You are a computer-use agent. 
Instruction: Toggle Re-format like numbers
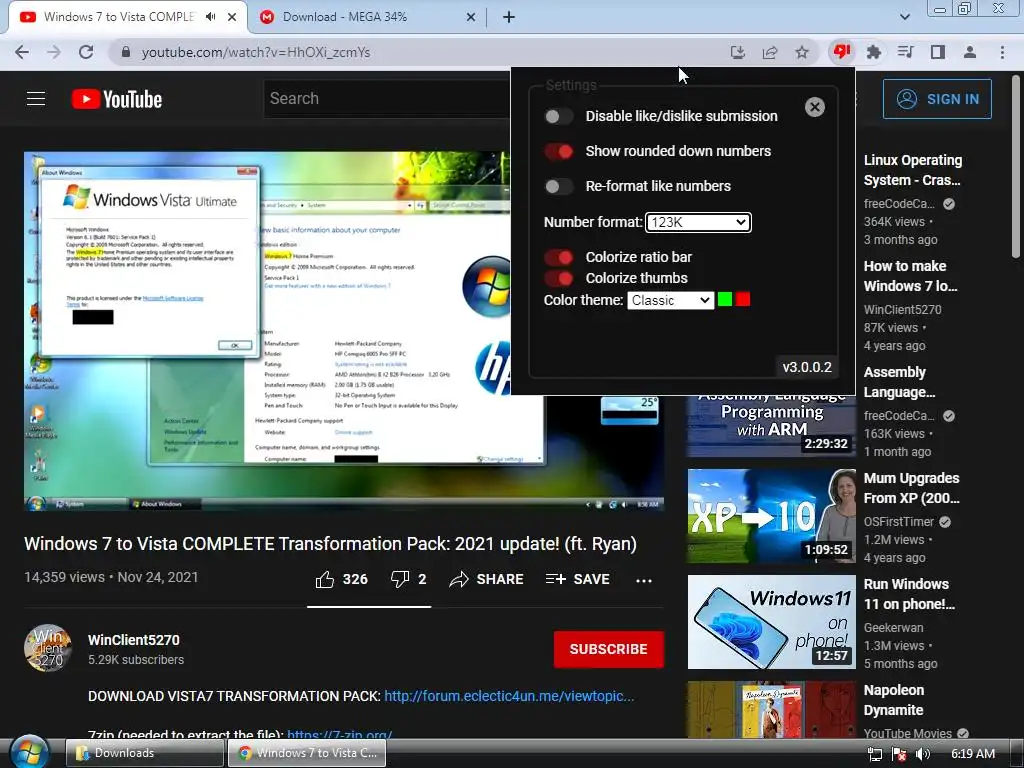tap(558, 187)
